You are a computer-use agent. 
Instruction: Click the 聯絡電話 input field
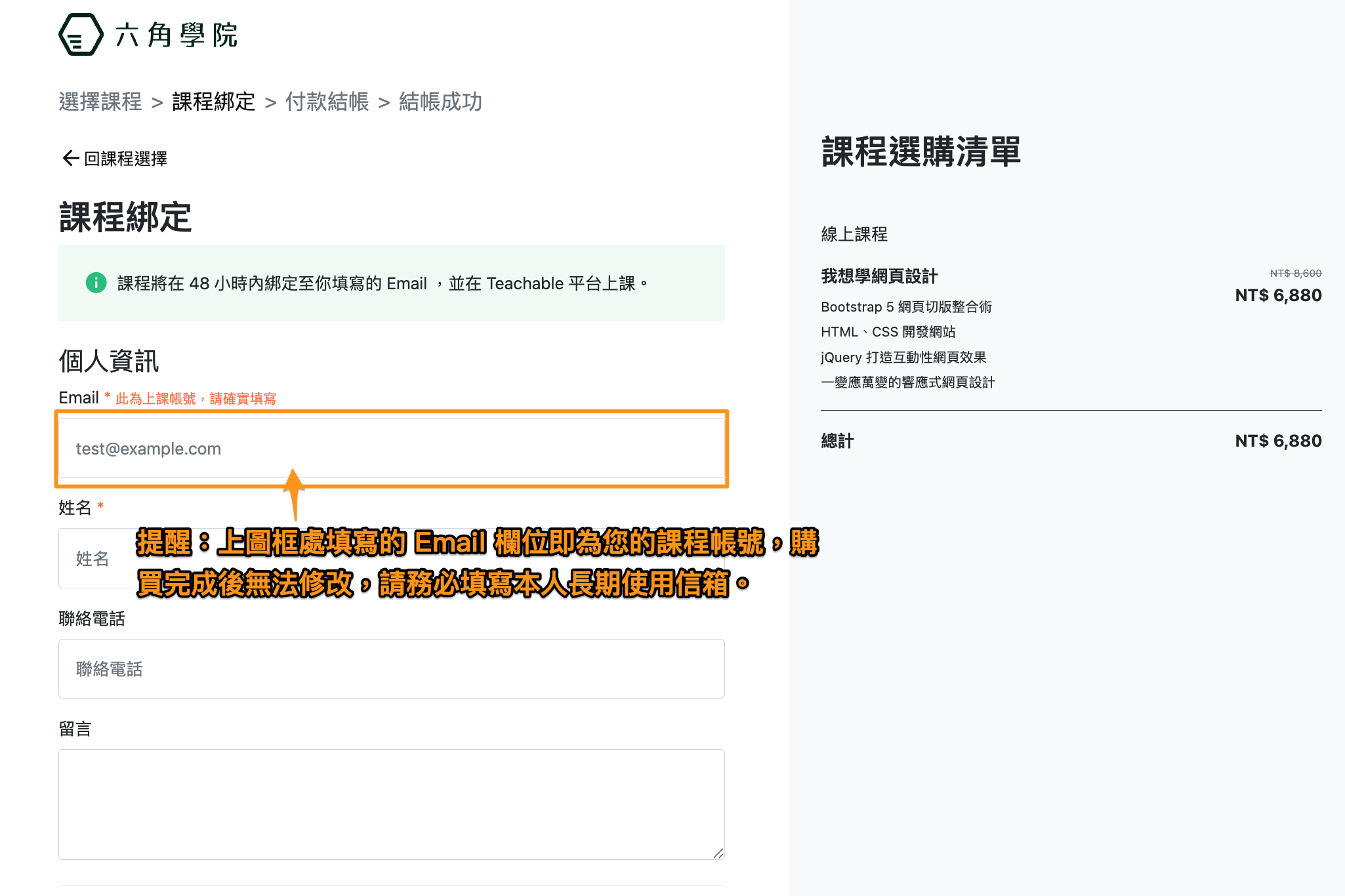pyautogui.click(x=391, y=668)
